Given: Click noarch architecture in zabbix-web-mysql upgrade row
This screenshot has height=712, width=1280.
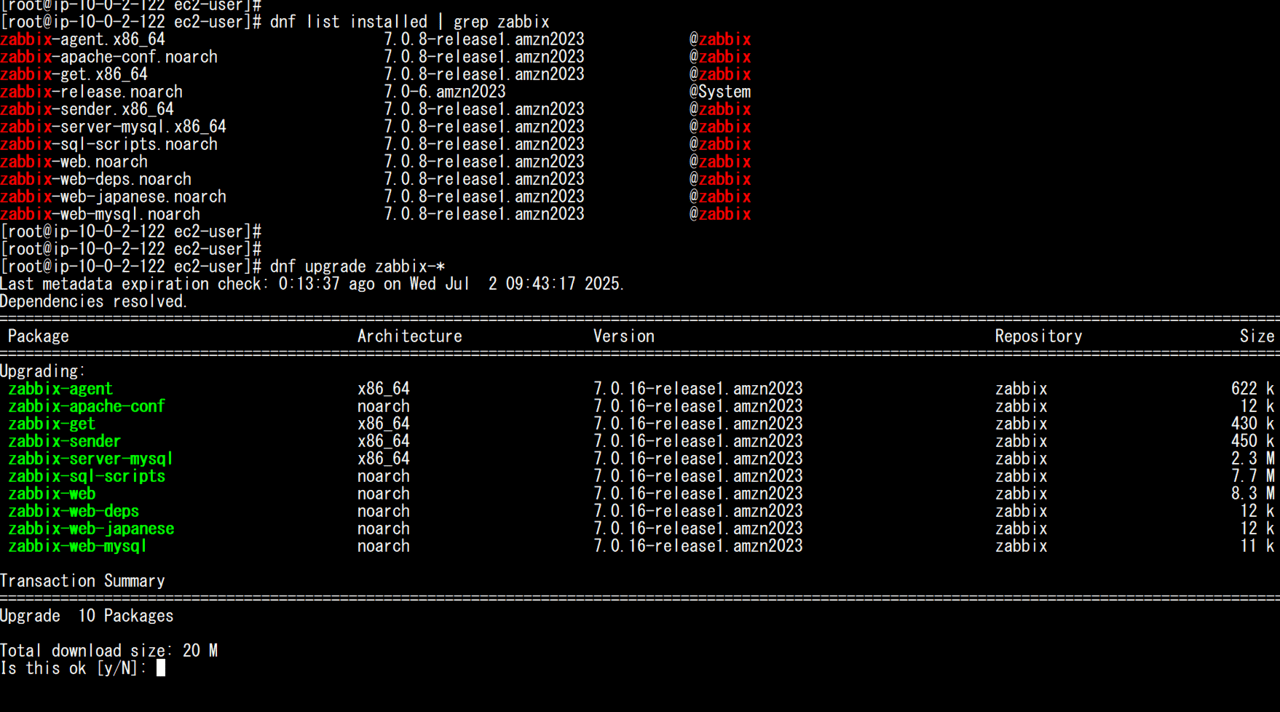Looking at the screenshot, I should [x=383, y=546].
